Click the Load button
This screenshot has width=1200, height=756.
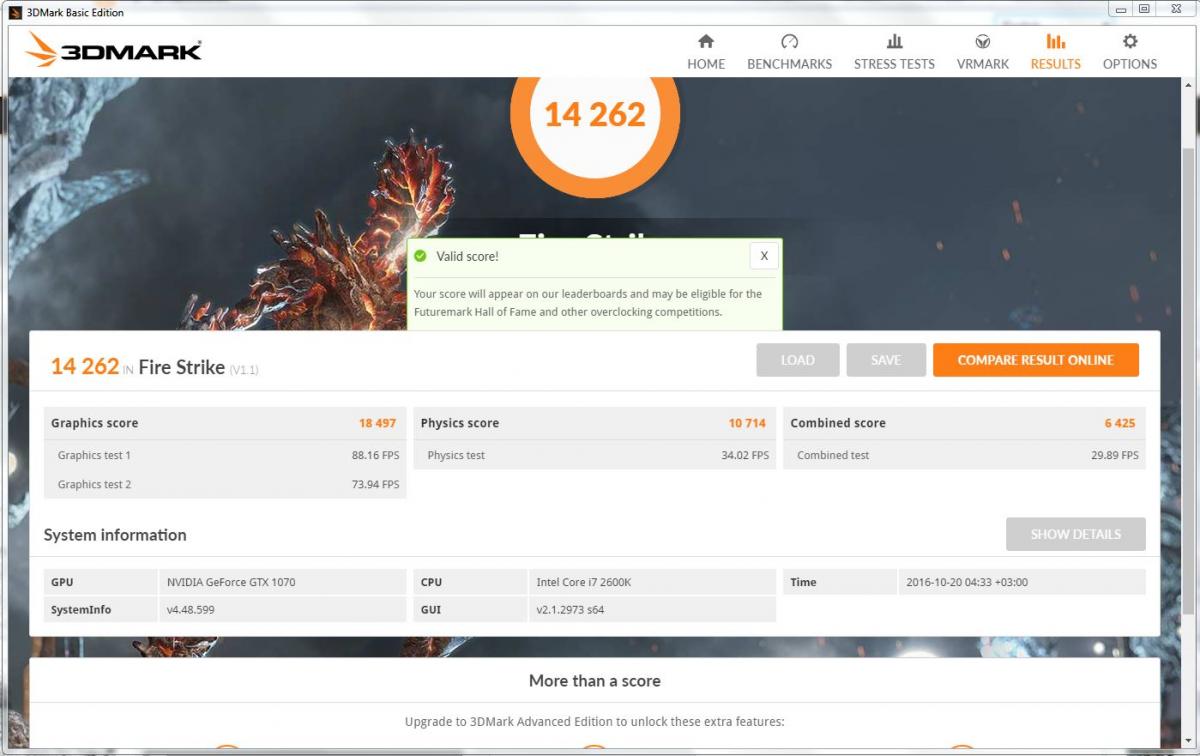(x=797, y=360)
